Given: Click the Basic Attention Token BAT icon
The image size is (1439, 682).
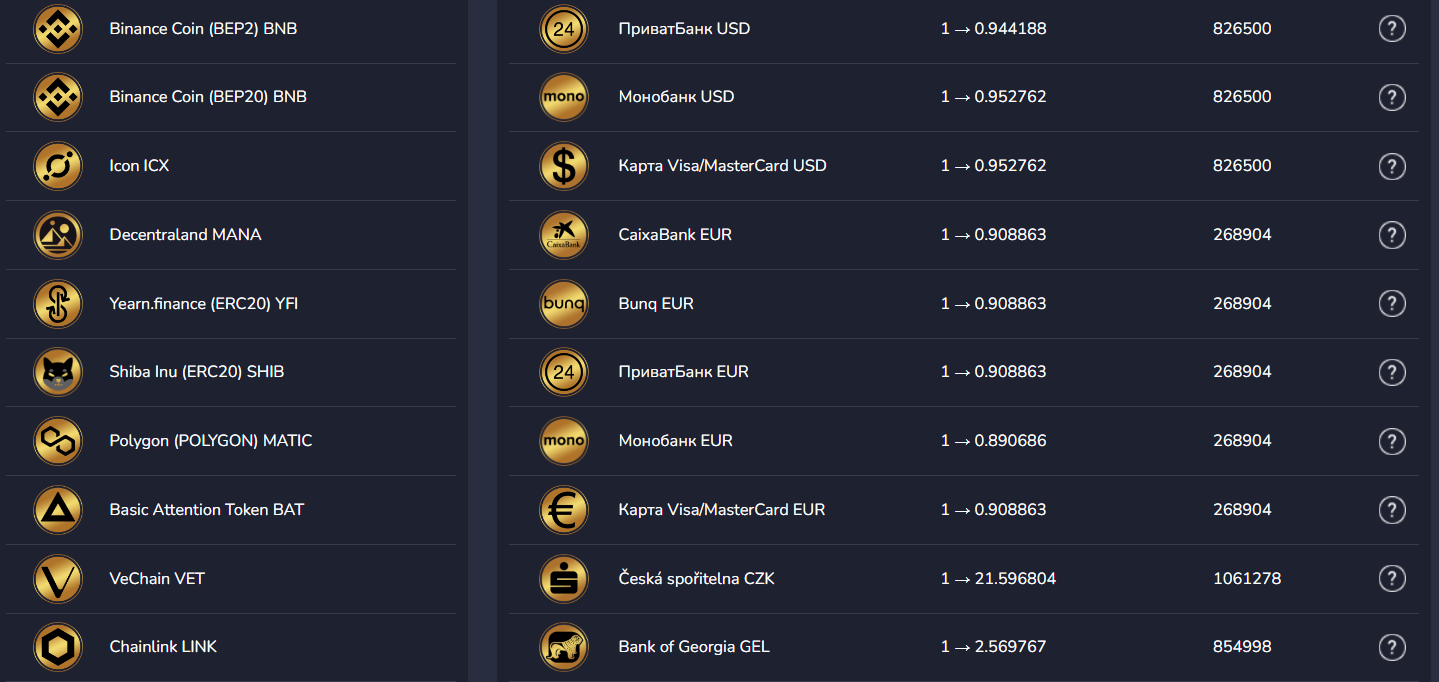Looking at the screenshot, I should tap(58, 510).
